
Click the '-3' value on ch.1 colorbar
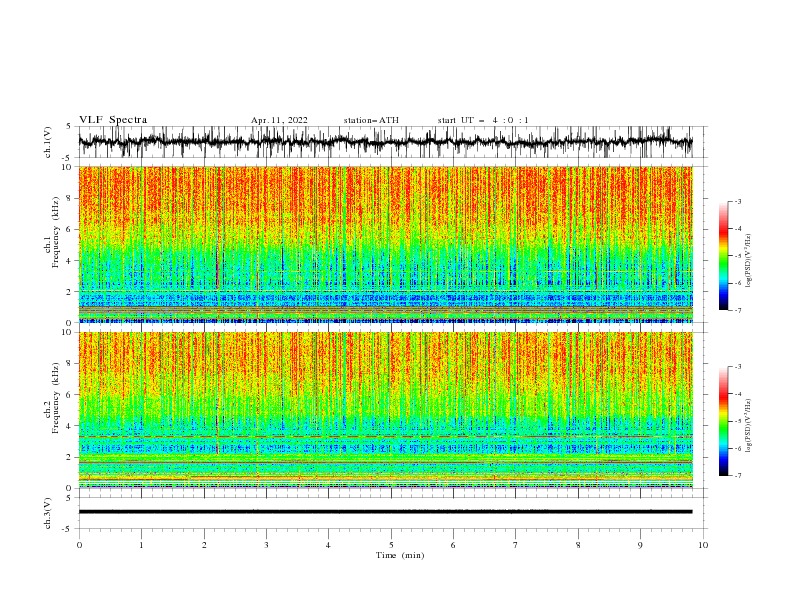[738, 201]
